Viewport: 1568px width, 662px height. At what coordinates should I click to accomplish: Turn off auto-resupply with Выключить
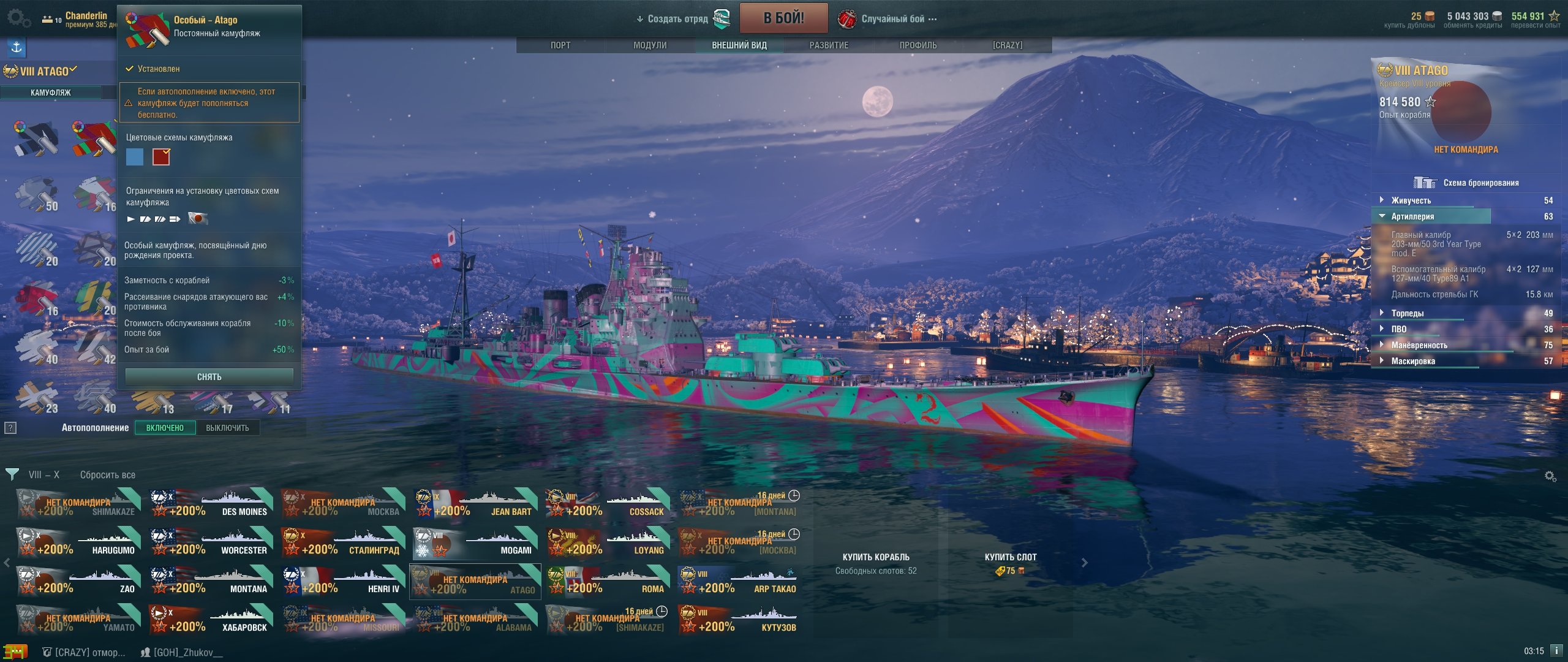(227, 428)
